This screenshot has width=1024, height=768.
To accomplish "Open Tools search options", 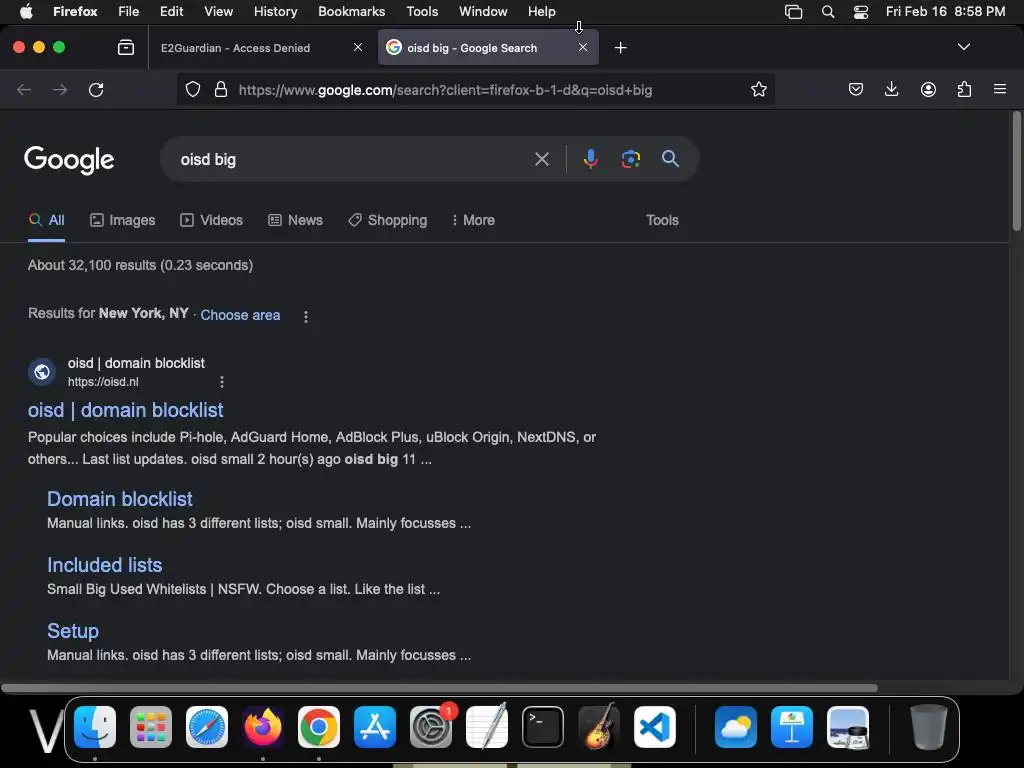I will pos(662,220).
